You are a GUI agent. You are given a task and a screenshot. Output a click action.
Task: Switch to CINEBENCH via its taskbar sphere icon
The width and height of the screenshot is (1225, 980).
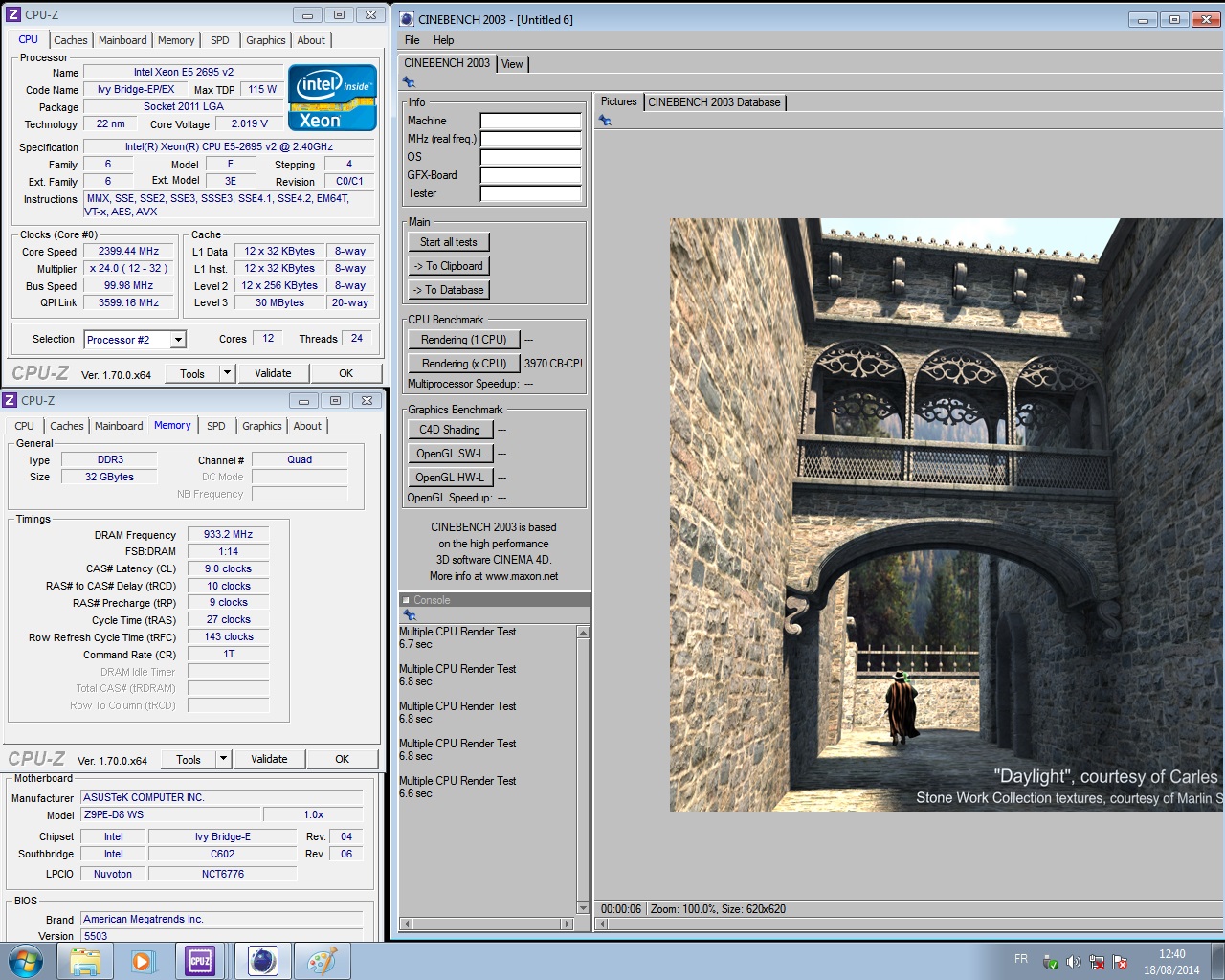[x=261, y=961]
